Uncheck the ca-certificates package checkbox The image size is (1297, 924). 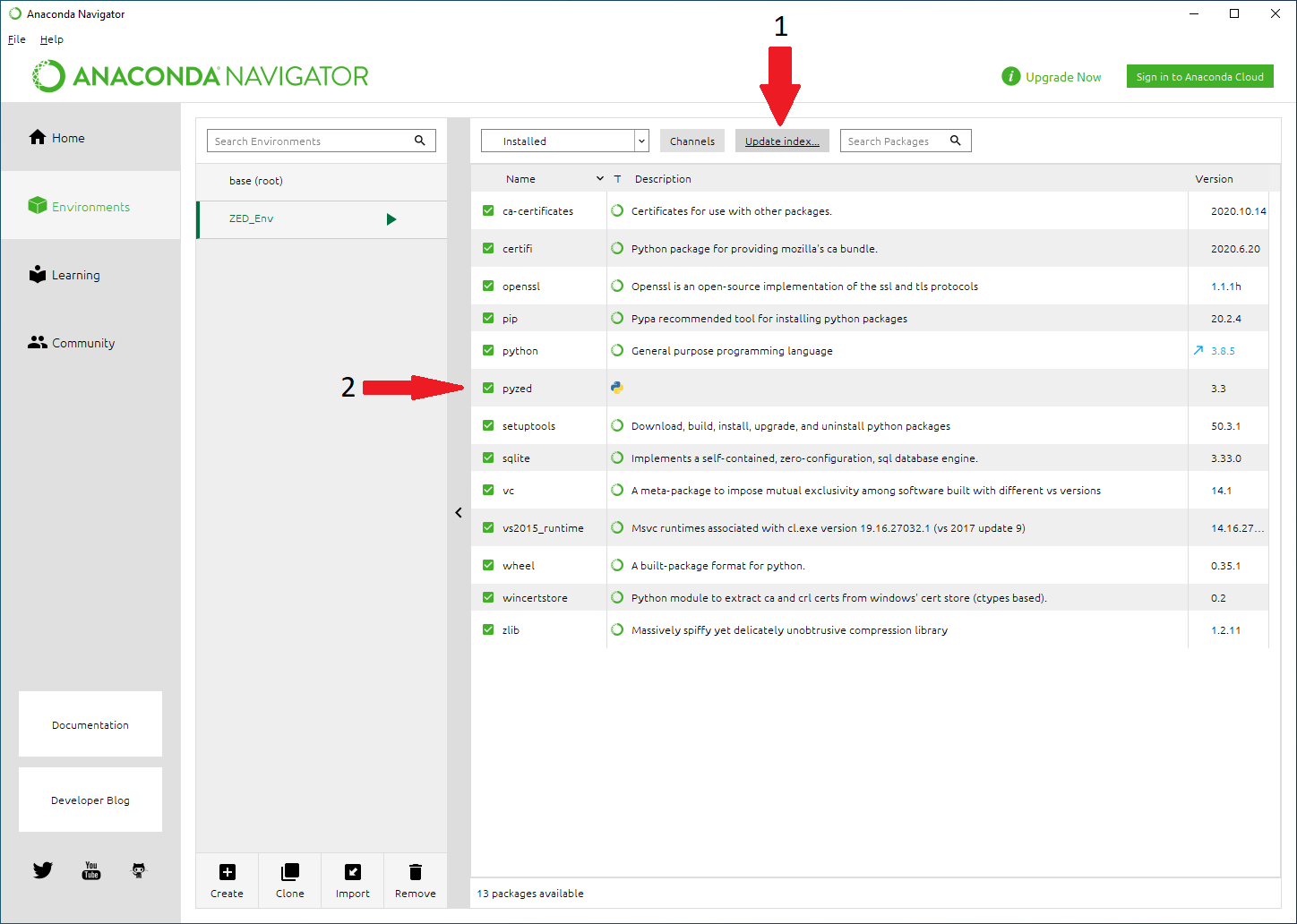[488, 211]
